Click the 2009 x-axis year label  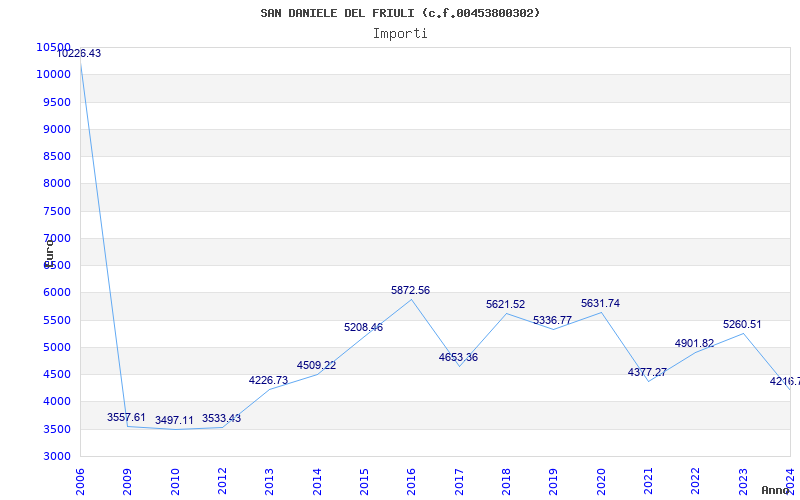point(127,481)
